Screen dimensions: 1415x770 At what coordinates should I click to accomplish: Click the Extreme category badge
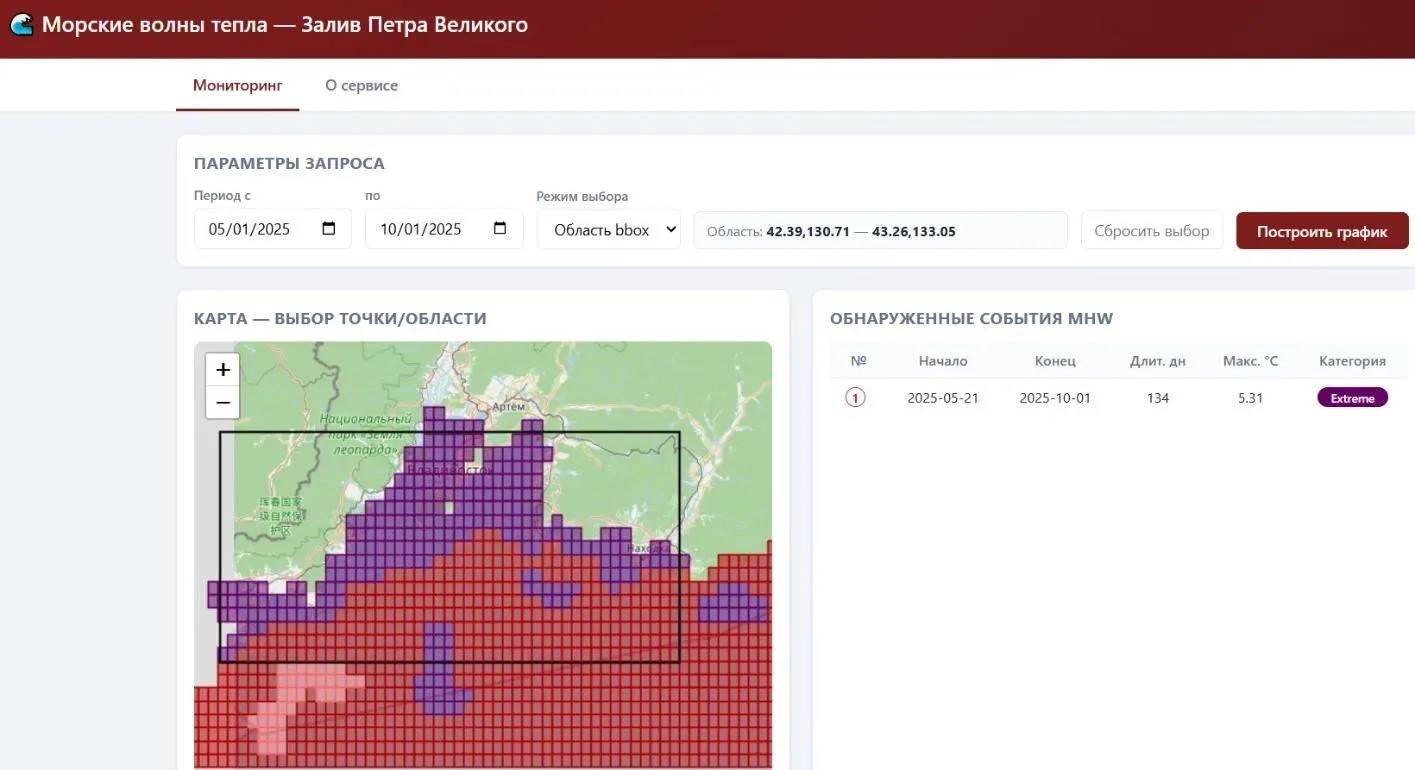[1352, 398]
